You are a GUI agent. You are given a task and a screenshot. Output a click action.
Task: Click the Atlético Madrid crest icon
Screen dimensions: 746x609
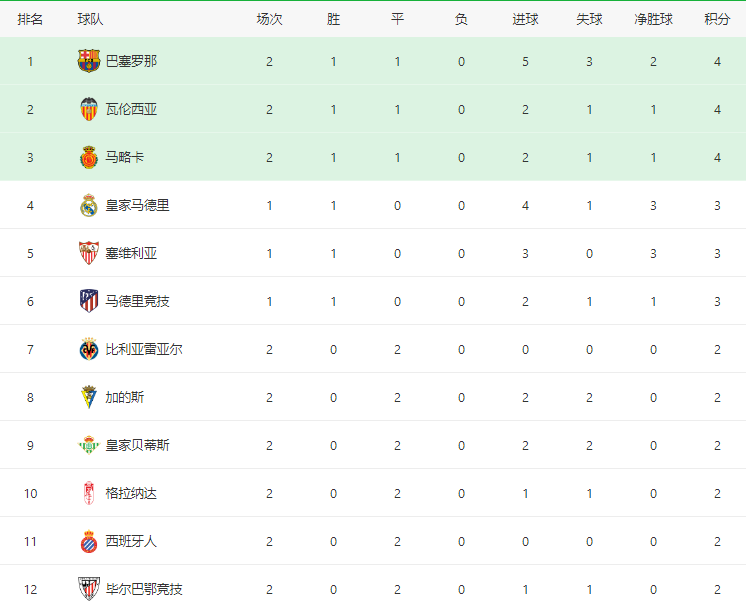coord(89,301)
